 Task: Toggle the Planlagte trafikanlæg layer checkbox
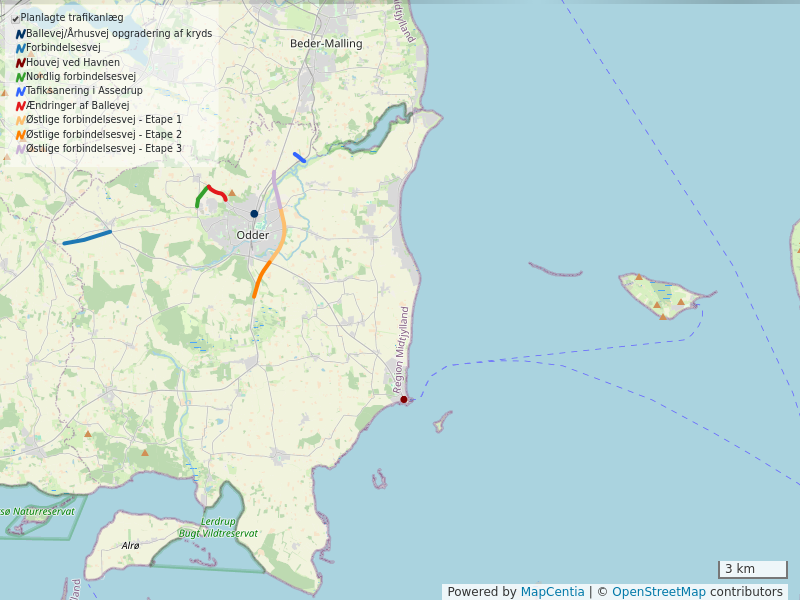[15, 18]
